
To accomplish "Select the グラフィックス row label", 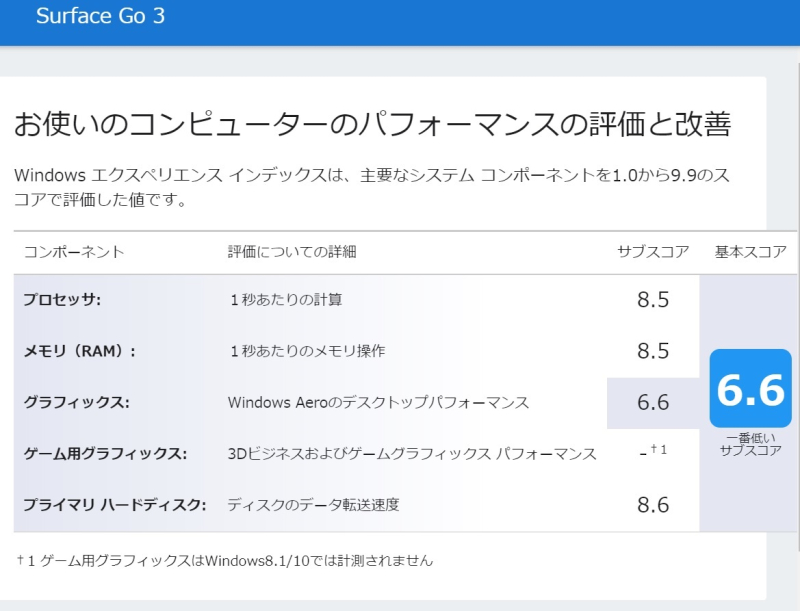I will click(77, 402).
